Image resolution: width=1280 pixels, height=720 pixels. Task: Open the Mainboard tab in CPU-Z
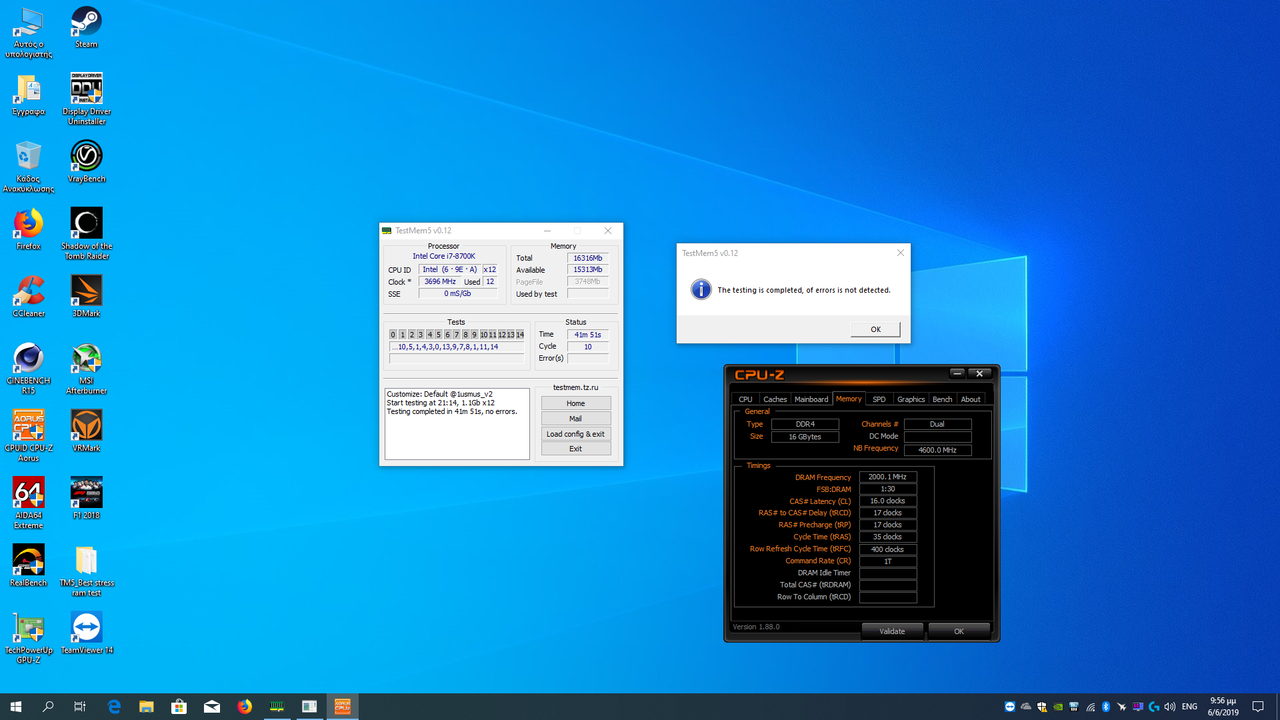point(811,399)
